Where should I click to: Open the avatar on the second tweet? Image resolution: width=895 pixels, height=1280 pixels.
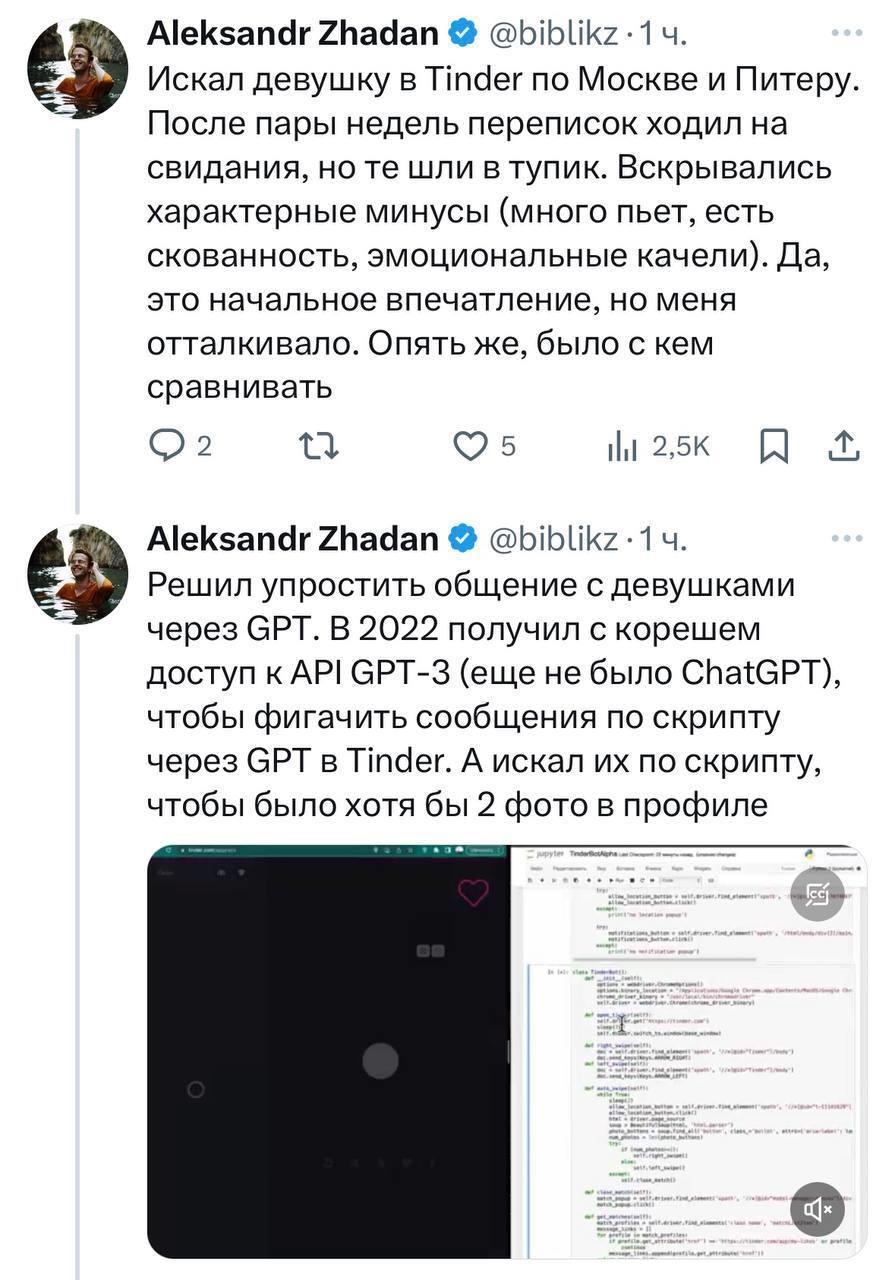(77, 574)
